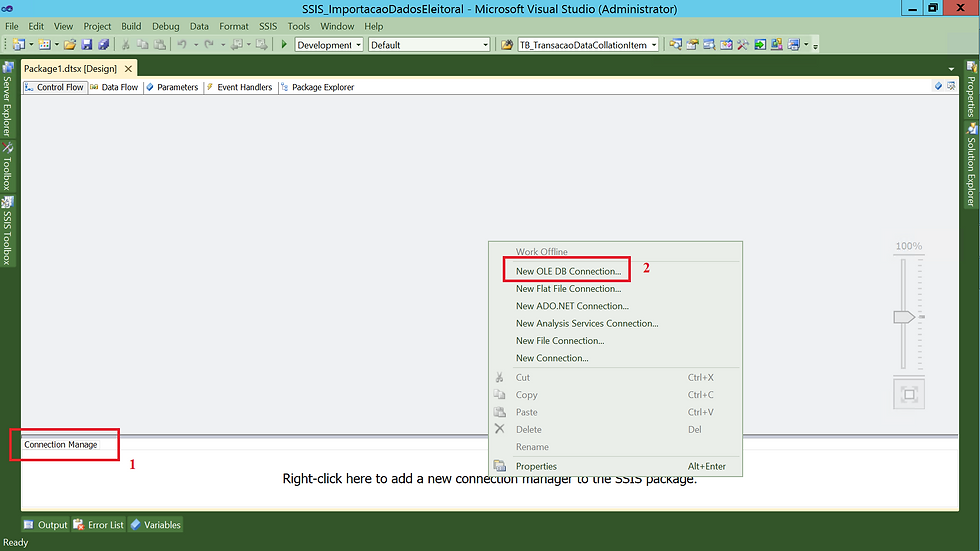Open the File menu
Image resolution: width=980 pixels, height=551 pixels.
pyautogui.click(x=12, y=26)
